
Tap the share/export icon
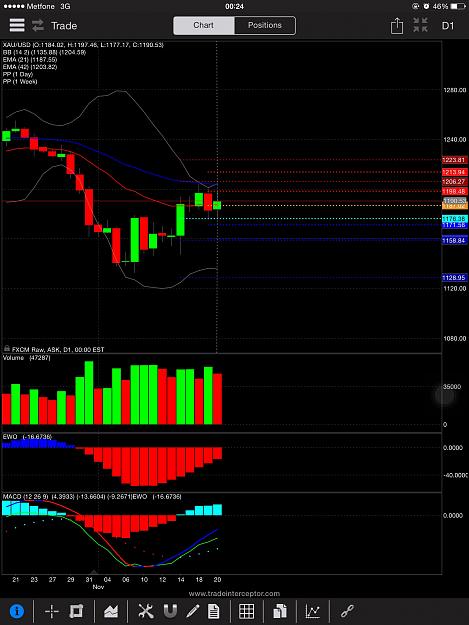pos(396,26)
